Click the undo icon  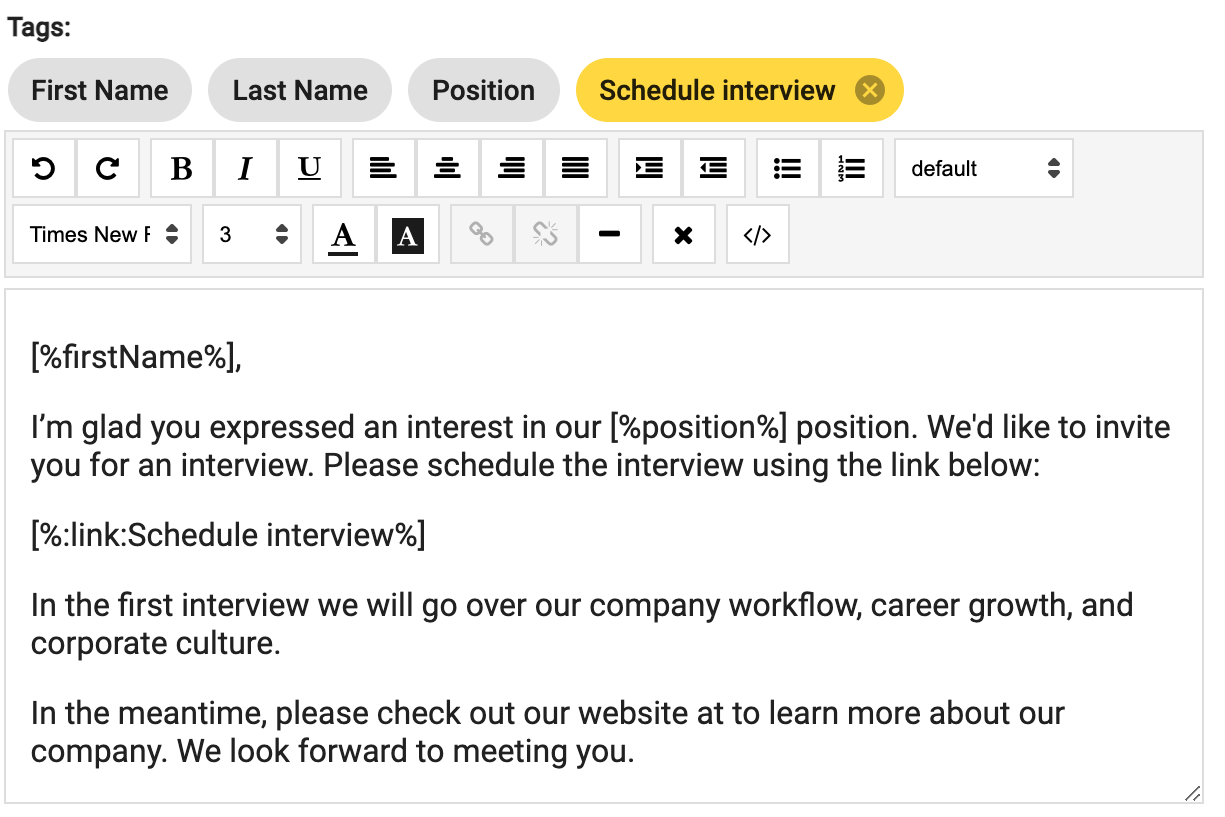44,168
